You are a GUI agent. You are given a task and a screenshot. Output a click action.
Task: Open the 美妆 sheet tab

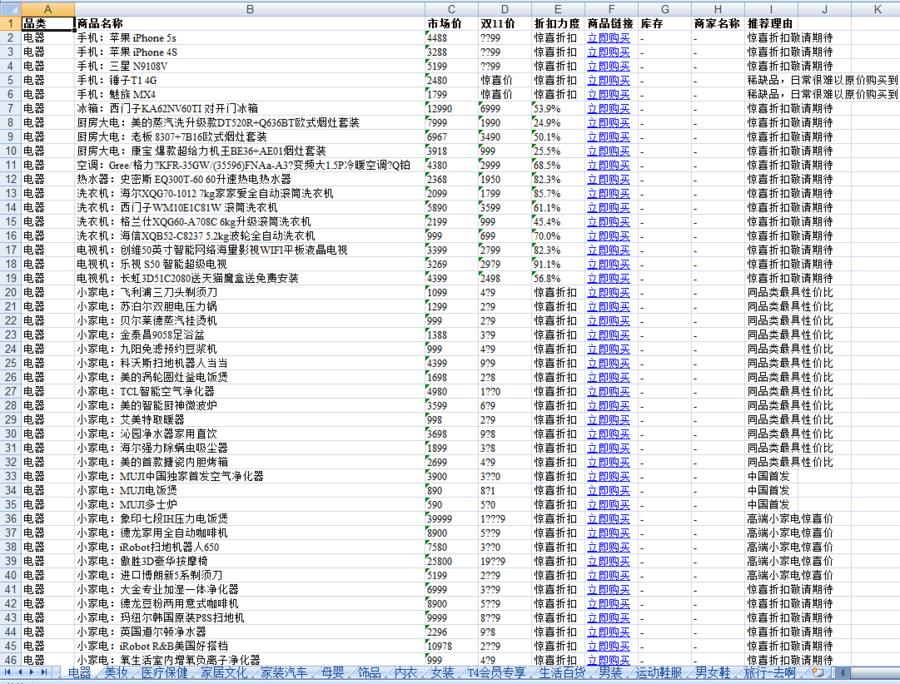point(115,672)
